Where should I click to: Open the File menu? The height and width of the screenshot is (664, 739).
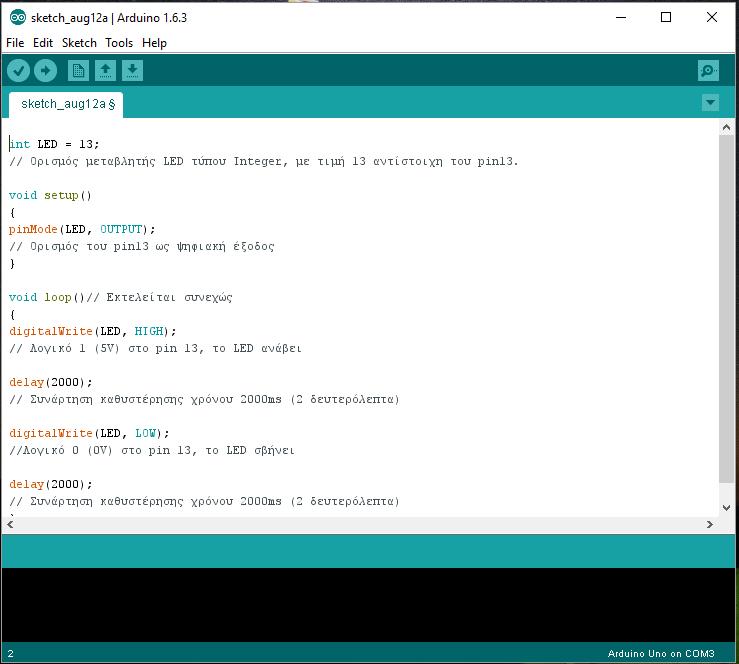pyautogui.click(x=15, y=43)
